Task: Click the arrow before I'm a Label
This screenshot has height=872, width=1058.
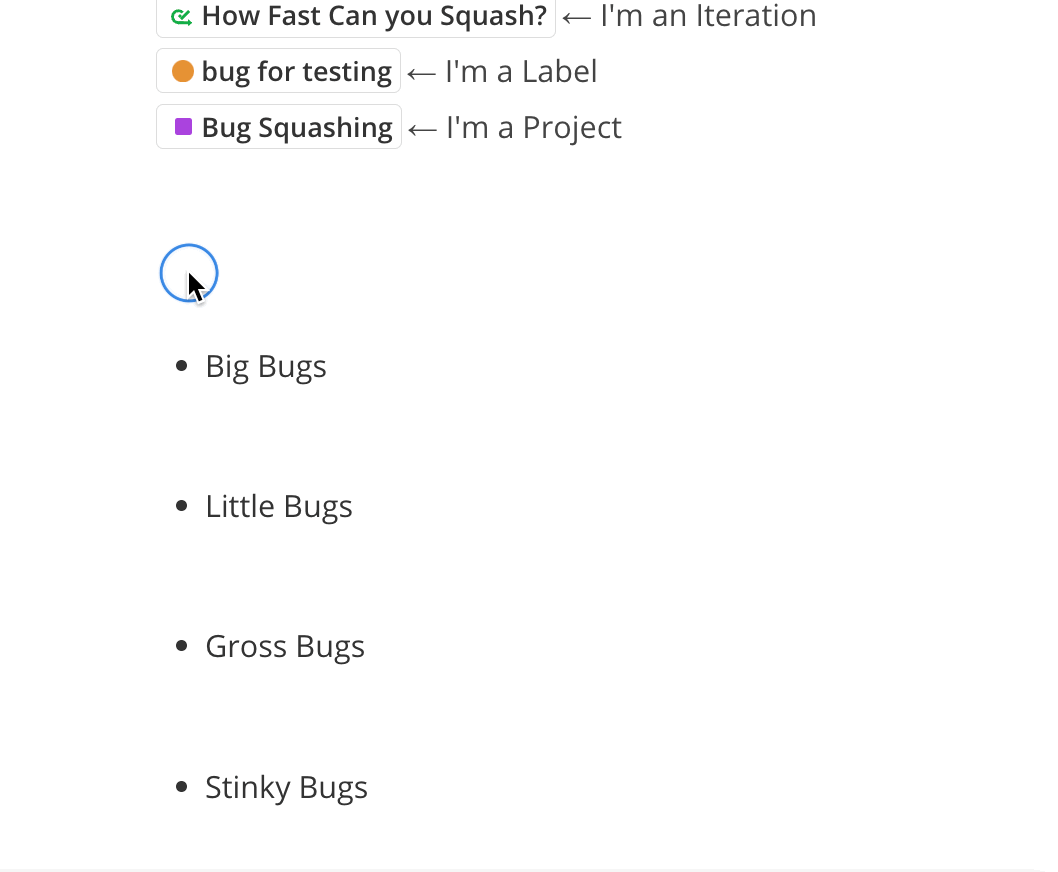Action: pyautogui.click(x=422, y=74)
